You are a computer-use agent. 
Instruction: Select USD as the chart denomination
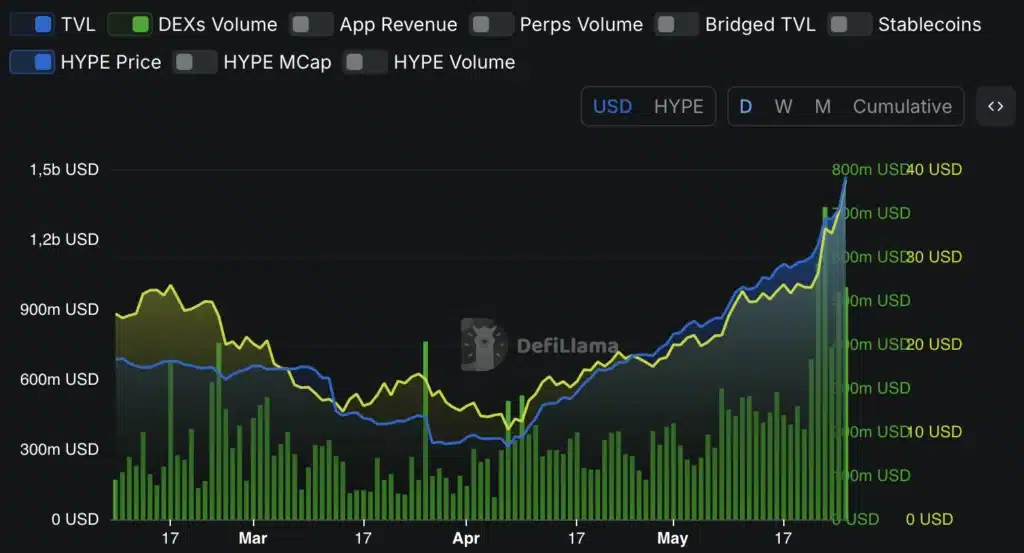613,106
